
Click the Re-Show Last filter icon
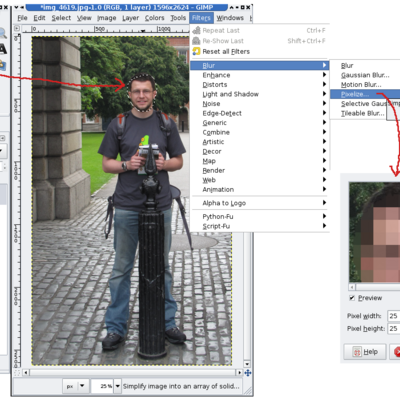[196, 41]
